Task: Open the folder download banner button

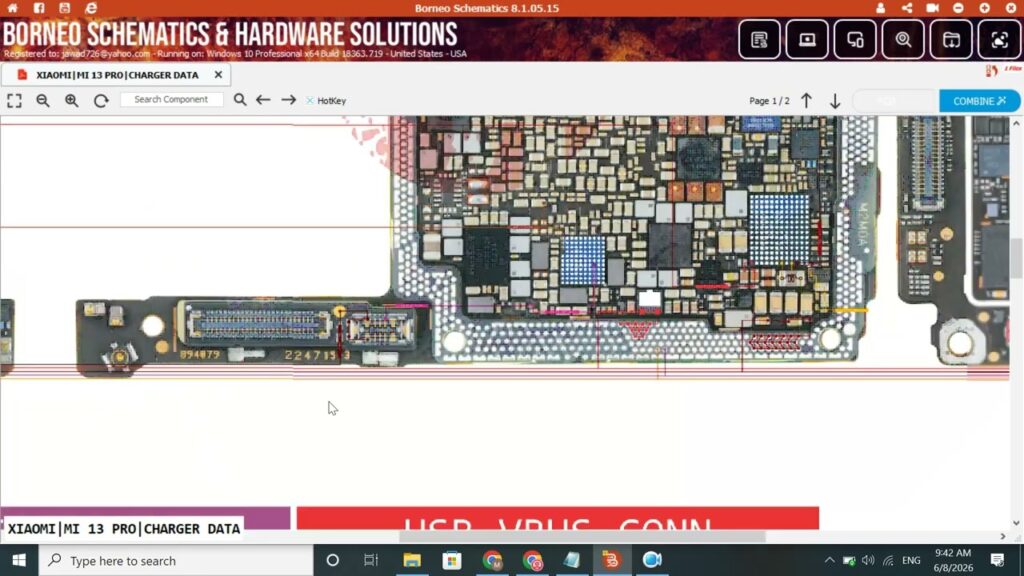Action: pos(951,40)
